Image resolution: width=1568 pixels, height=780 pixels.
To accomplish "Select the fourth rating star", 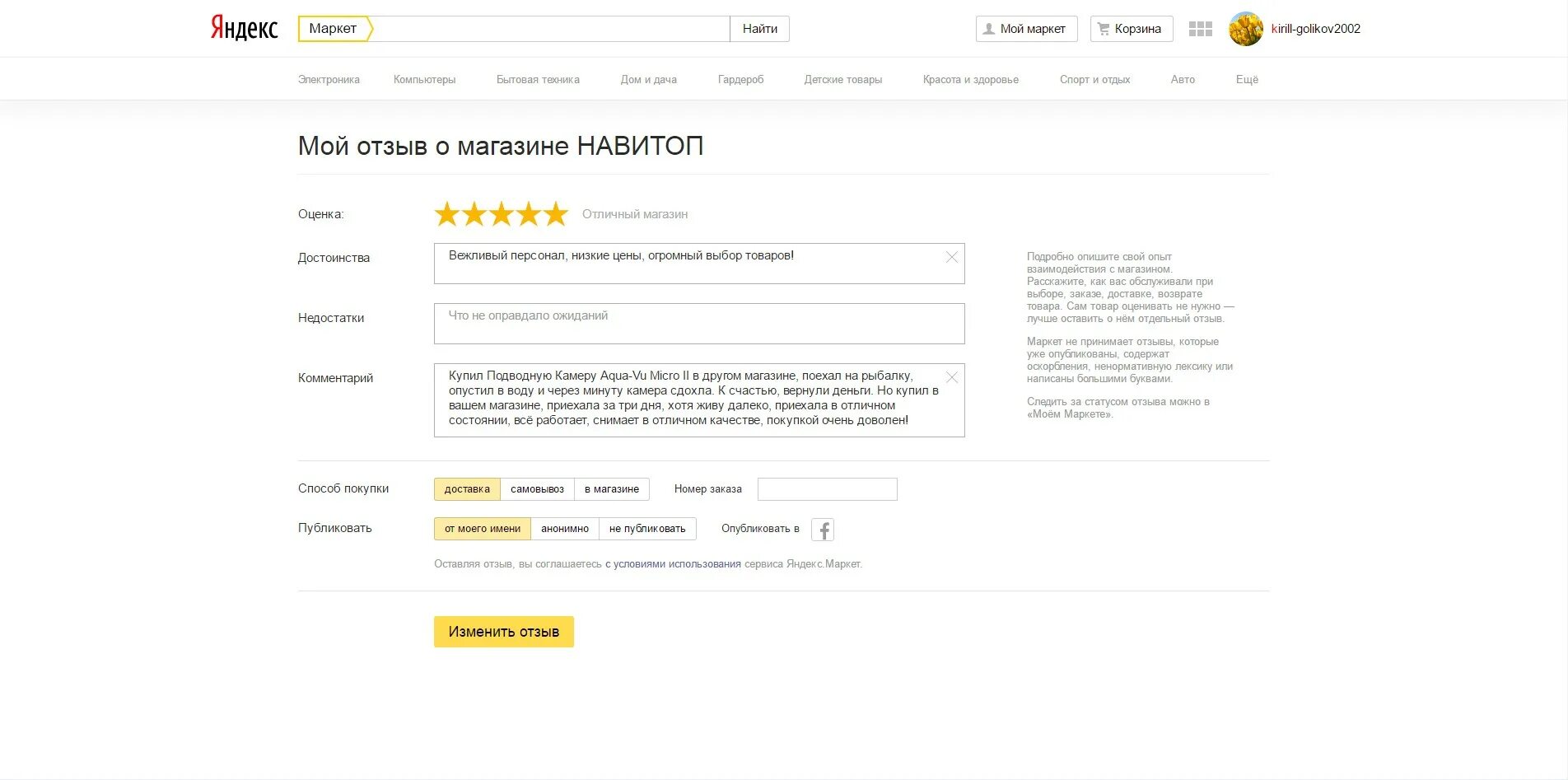I will tap(529, 214).
